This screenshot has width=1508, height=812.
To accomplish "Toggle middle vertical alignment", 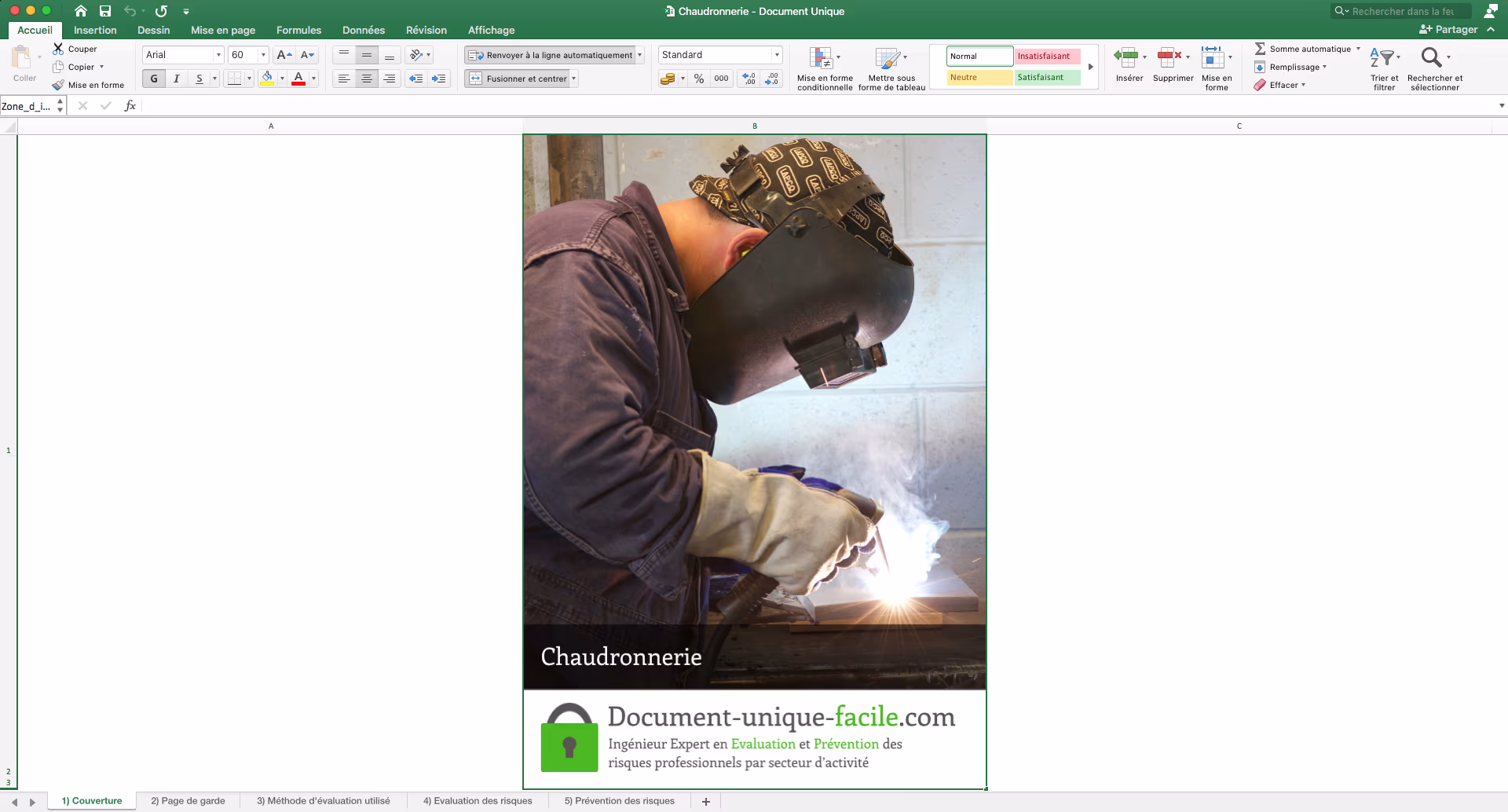I will click(x=367, y=55).
